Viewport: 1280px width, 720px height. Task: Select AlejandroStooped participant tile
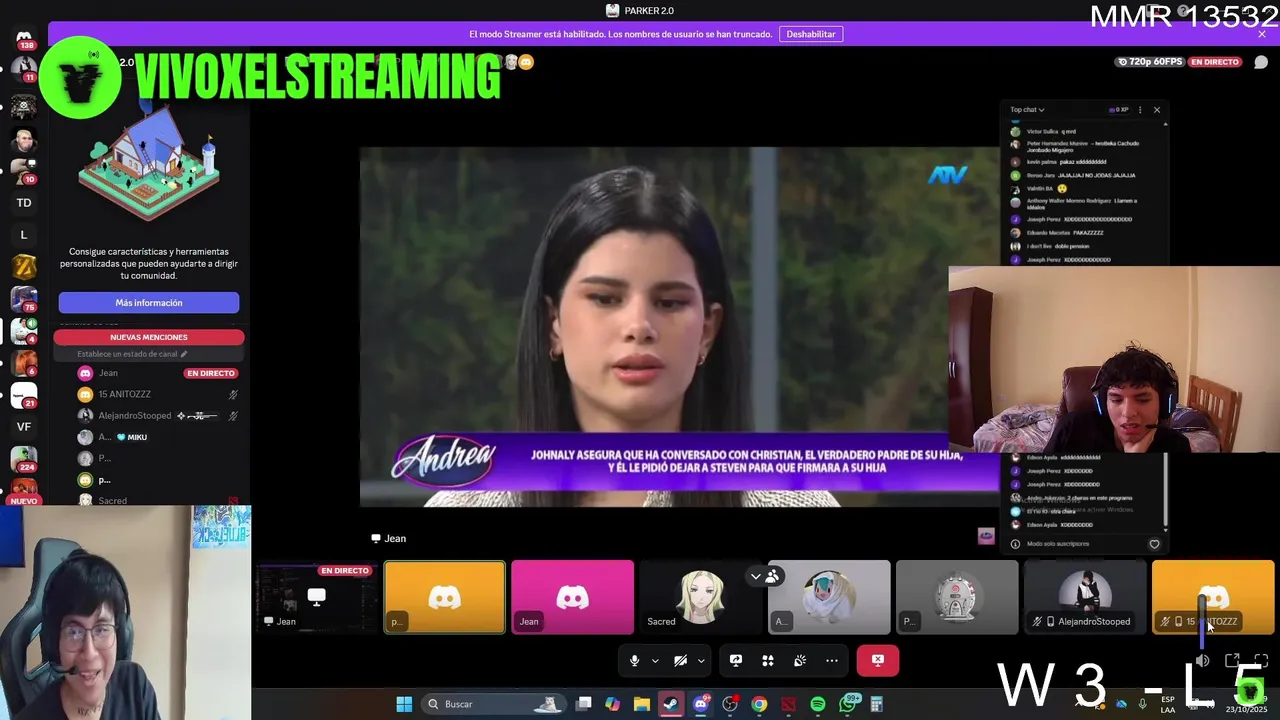(1085, 597)
